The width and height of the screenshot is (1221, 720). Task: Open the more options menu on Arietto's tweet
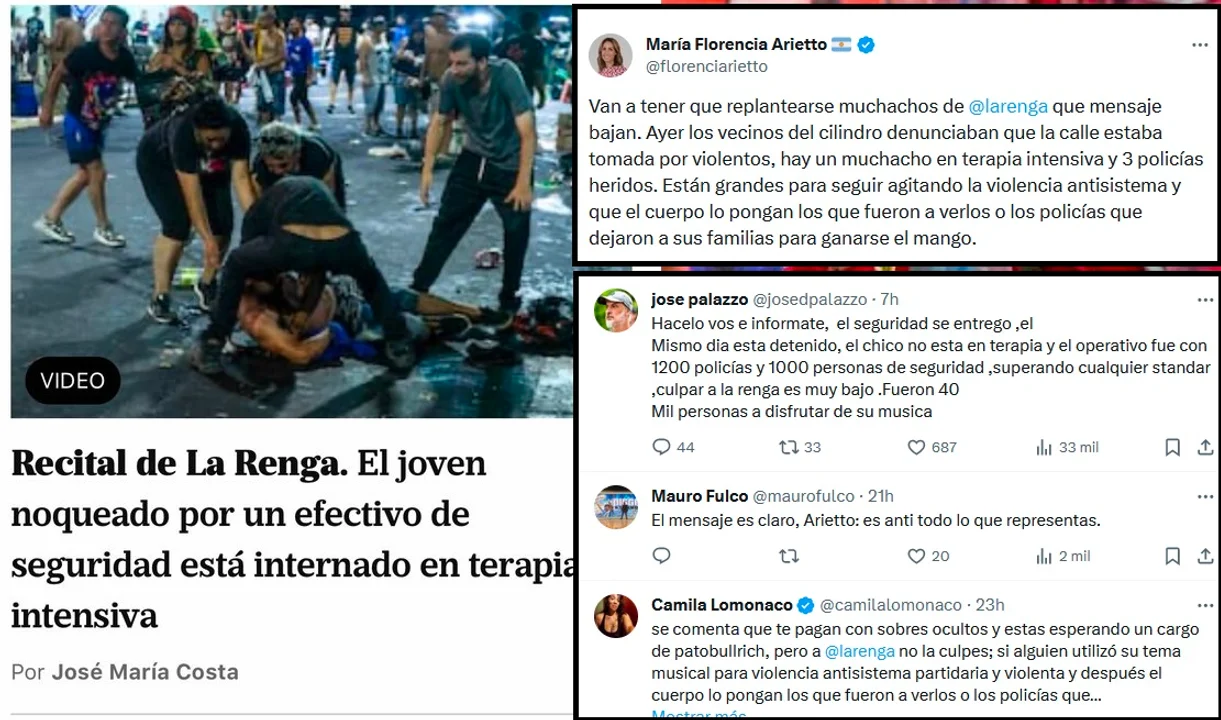pyautogui.click(x=1200, y=45)
